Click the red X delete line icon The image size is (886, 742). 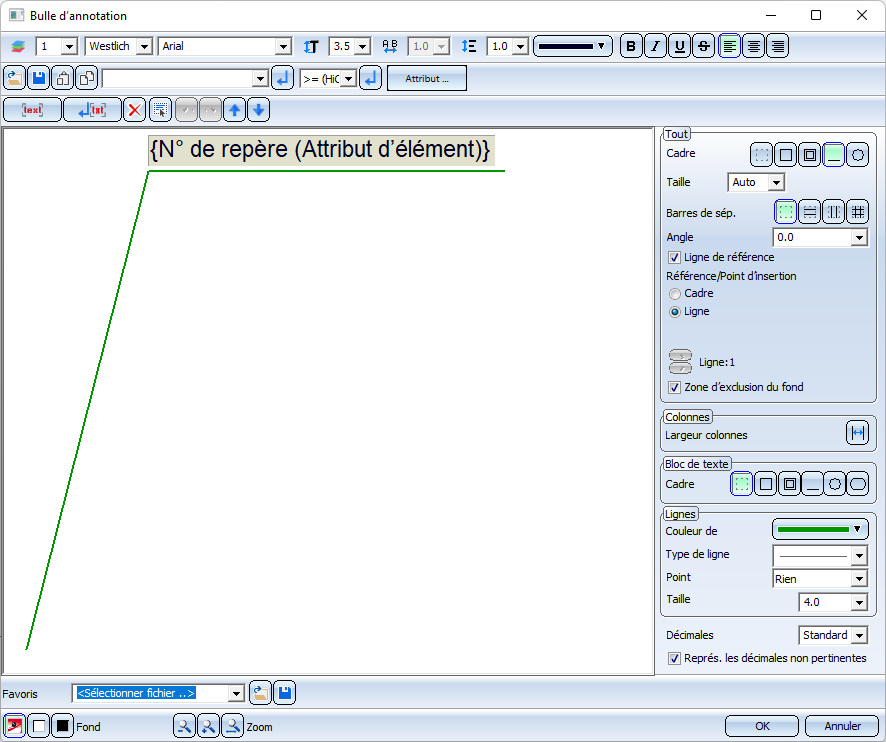tap(134, 110)
